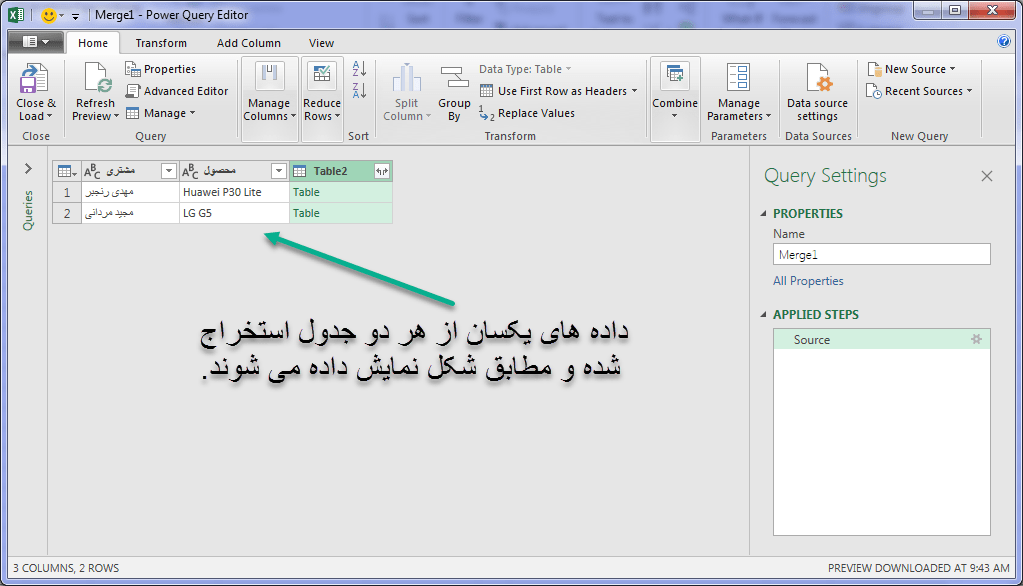Screen dimensions: 1023x586
Task: Click the Excel app icon in title bar
Action: (x=16, y=14)
